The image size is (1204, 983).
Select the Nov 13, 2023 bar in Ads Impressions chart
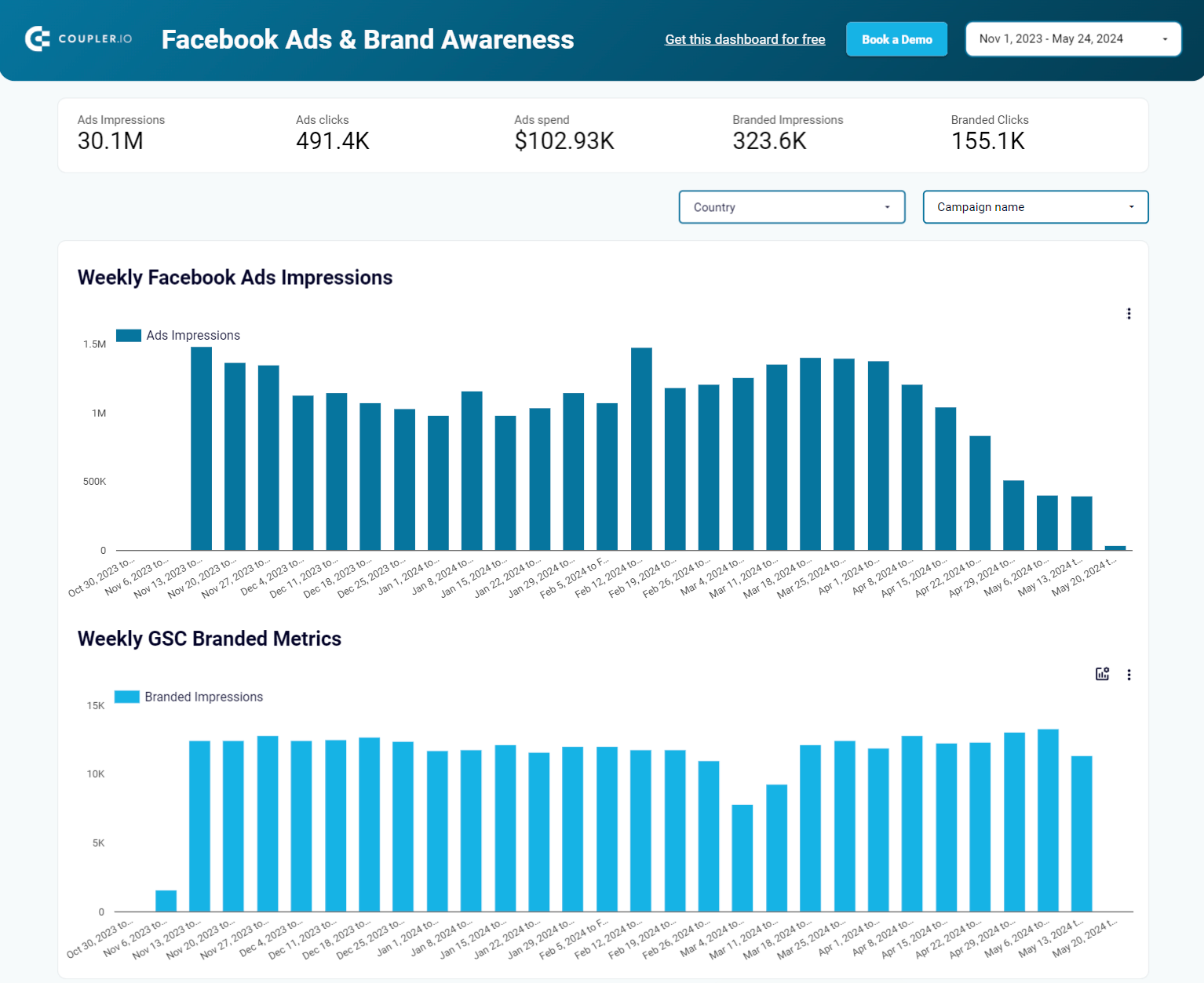(201, 449)
